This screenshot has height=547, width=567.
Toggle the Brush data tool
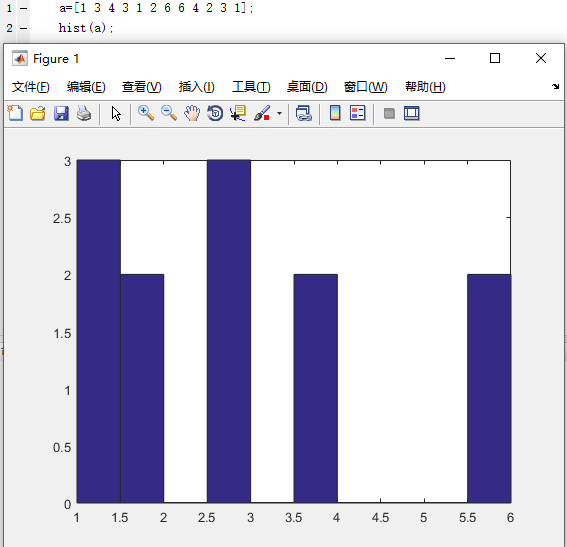point(262,113)
